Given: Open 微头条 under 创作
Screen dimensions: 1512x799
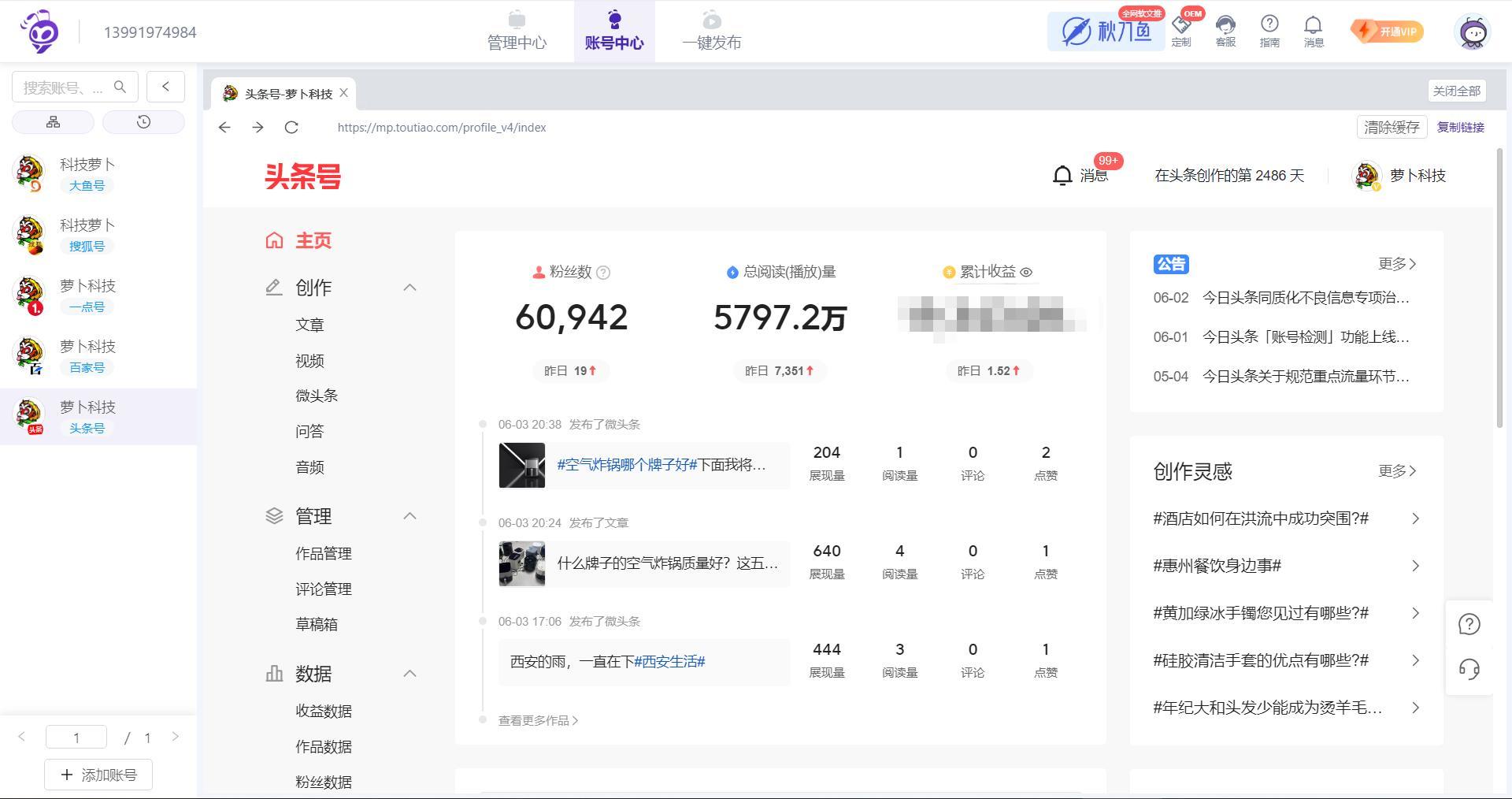Looking at the screenshot, I should point(317,396).
